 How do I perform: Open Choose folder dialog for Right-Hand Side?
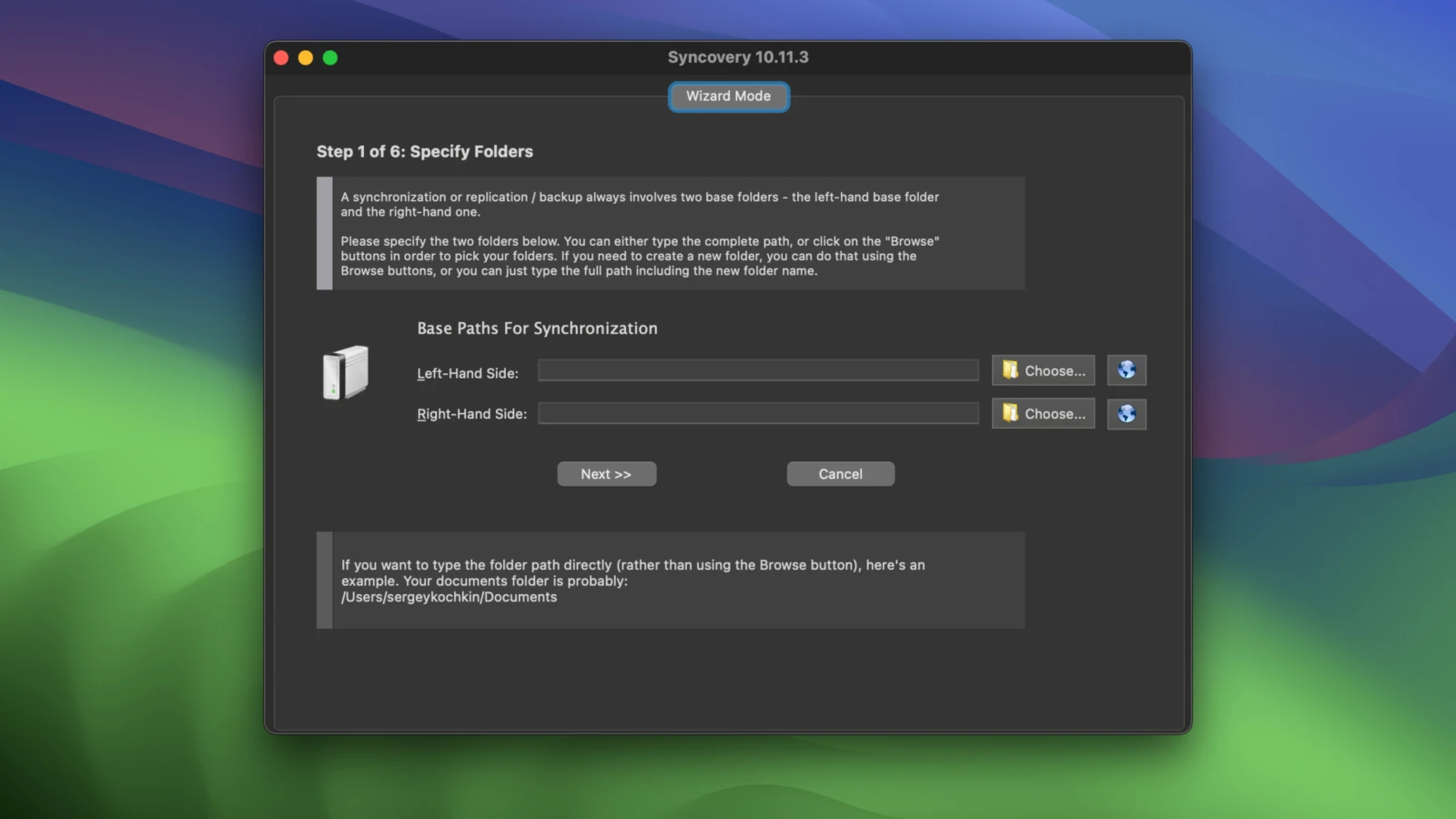pos(1043,414)
